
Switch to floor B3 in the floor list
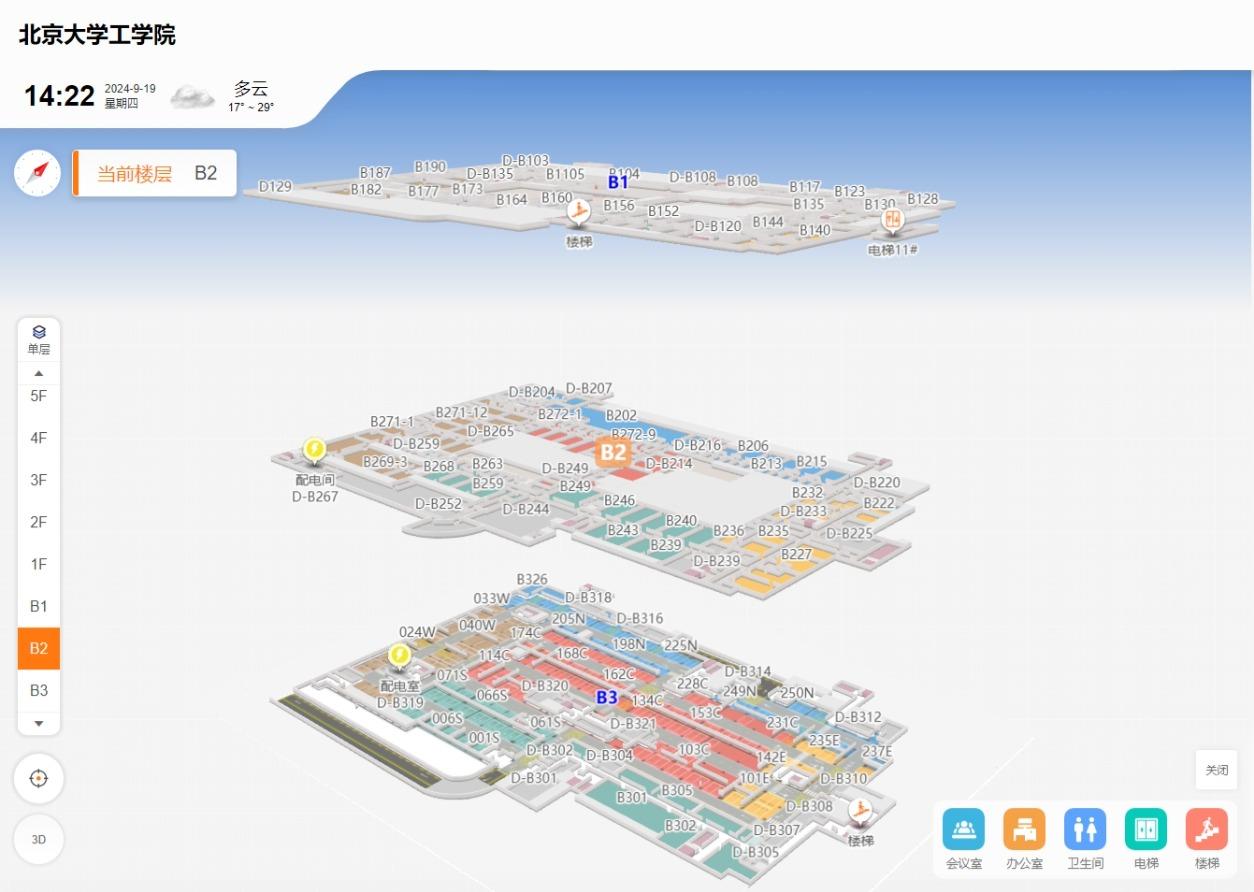pyautogui.click(x=39, y=690)
